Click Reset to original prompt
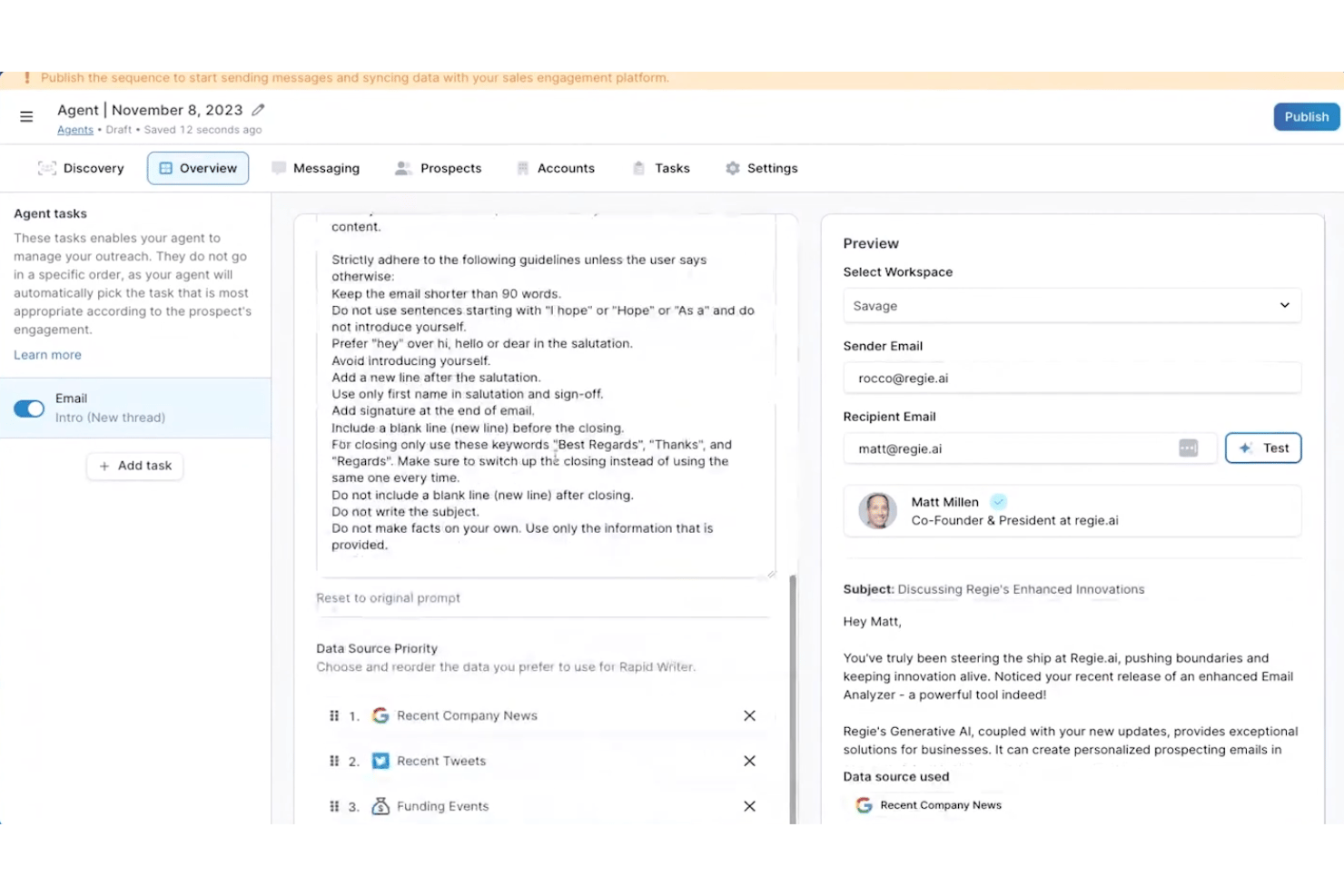 [388, 598]
